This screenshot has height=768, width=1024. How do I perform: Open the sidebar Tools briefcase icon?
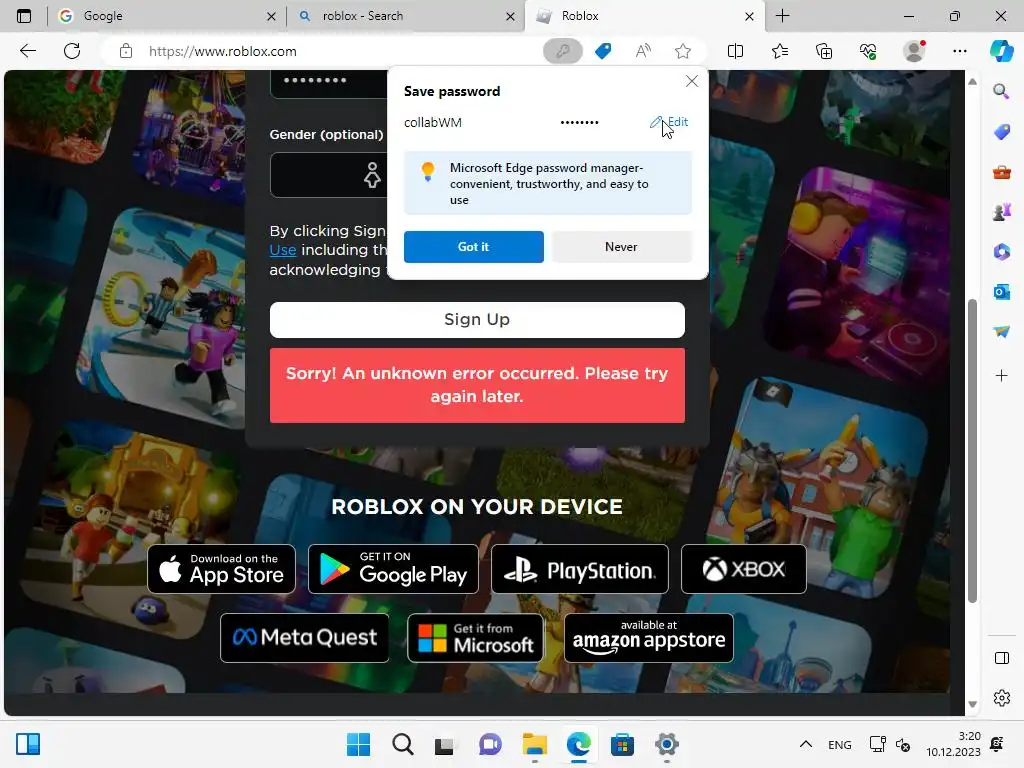pyautogui.click(x=1001, y=172)
